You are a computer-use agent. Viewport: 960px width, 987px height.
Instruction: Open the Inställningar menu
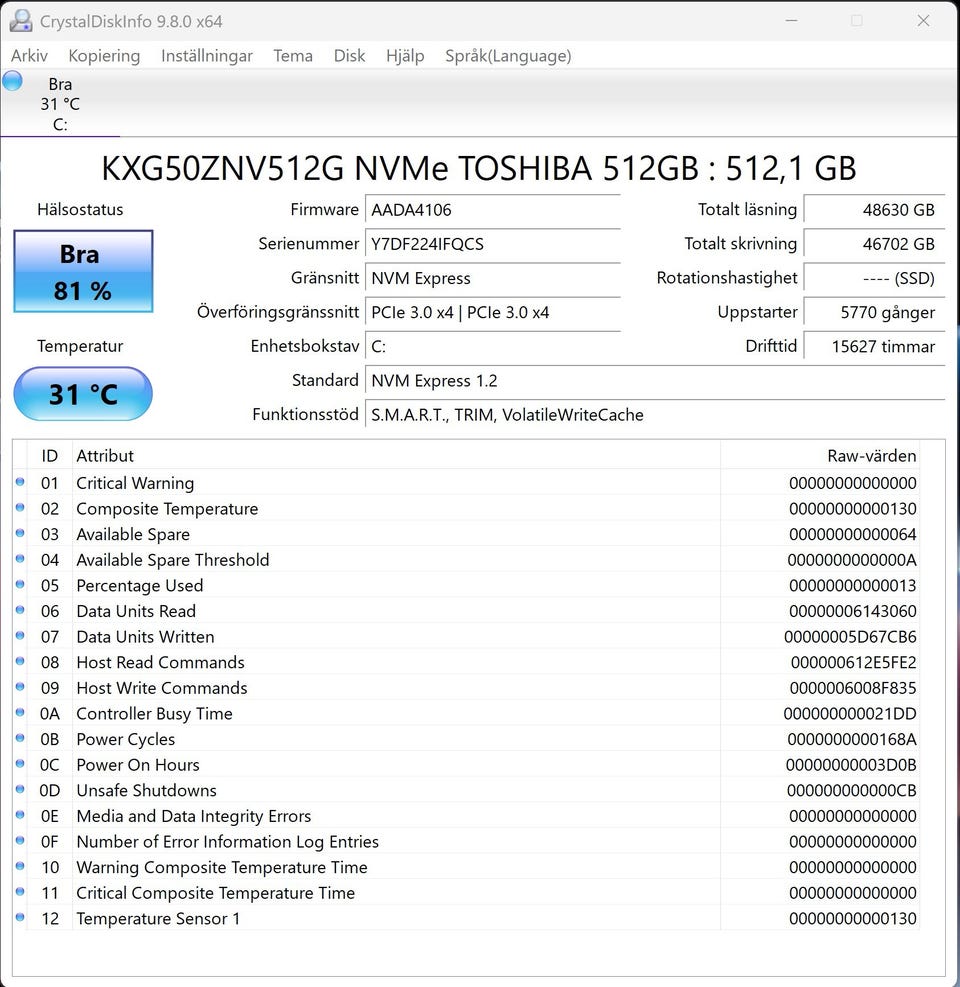click(x=207, y=56)
